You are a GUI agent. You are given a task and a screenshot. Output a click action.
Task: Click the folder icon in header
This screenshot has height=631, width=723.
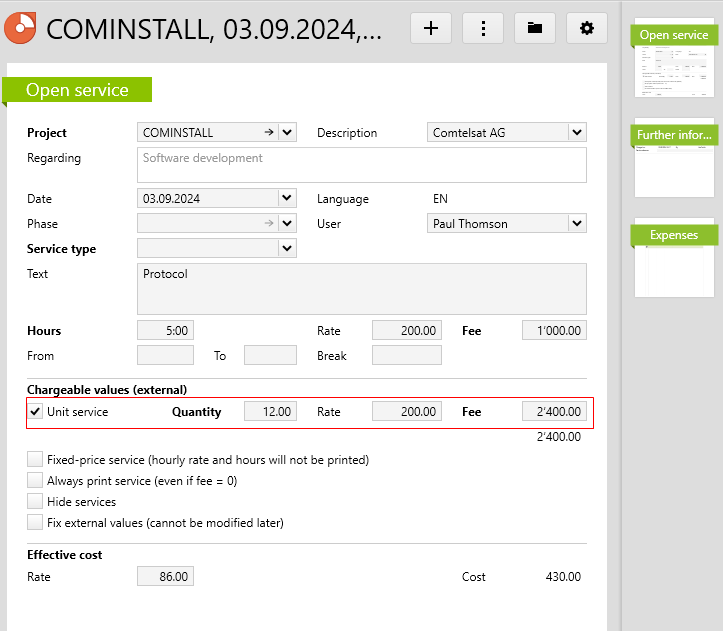pos(535,28)
